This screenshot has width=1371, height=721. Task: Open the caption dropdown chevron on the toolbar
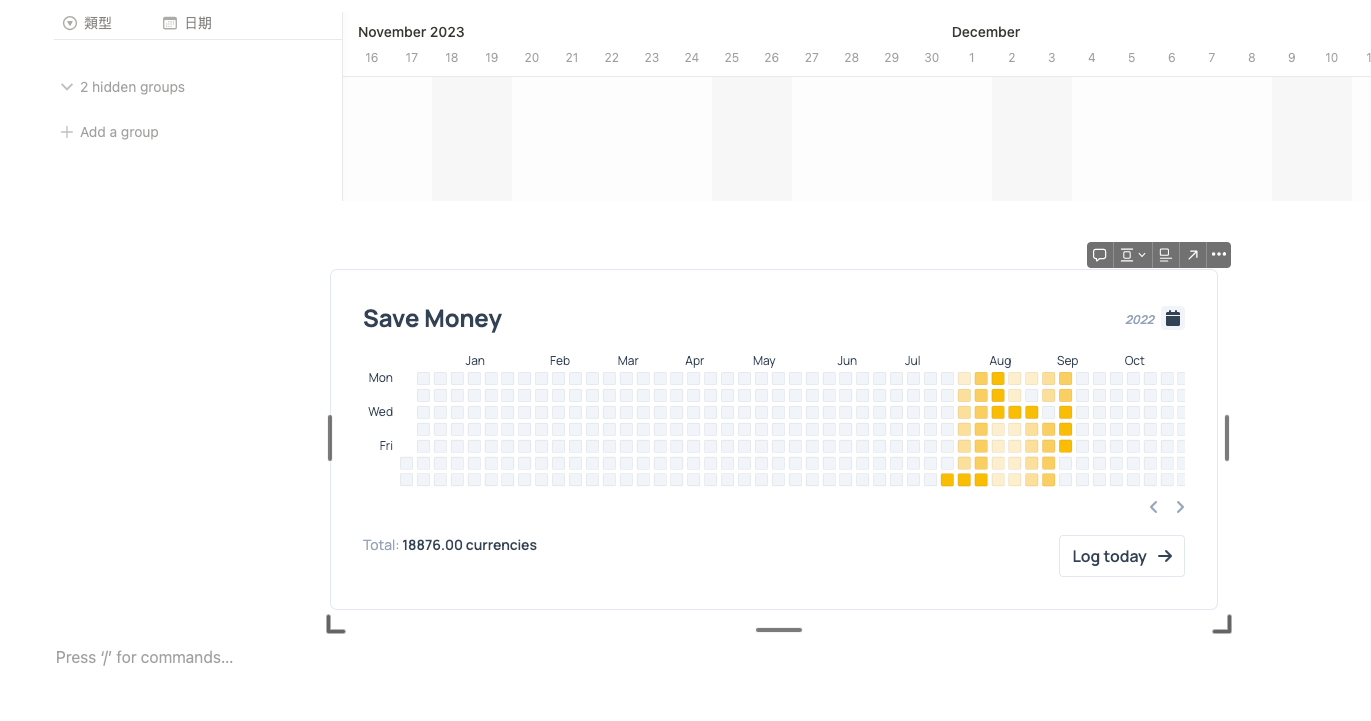tap(1141, 254)
